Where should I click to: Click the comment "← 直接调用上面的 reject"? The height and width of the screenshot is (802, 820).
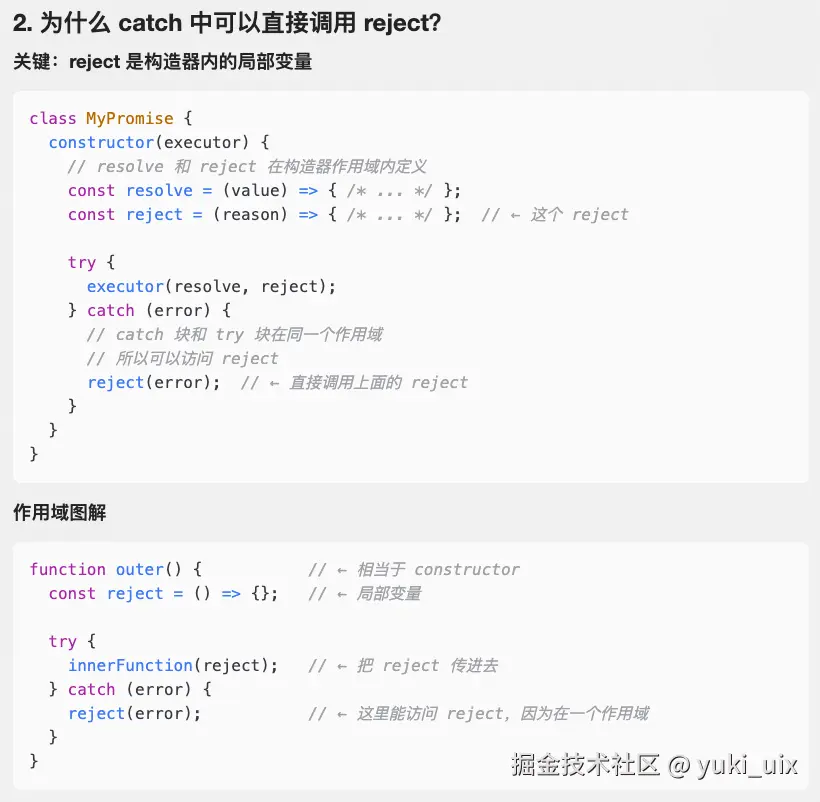click(354, 382)
